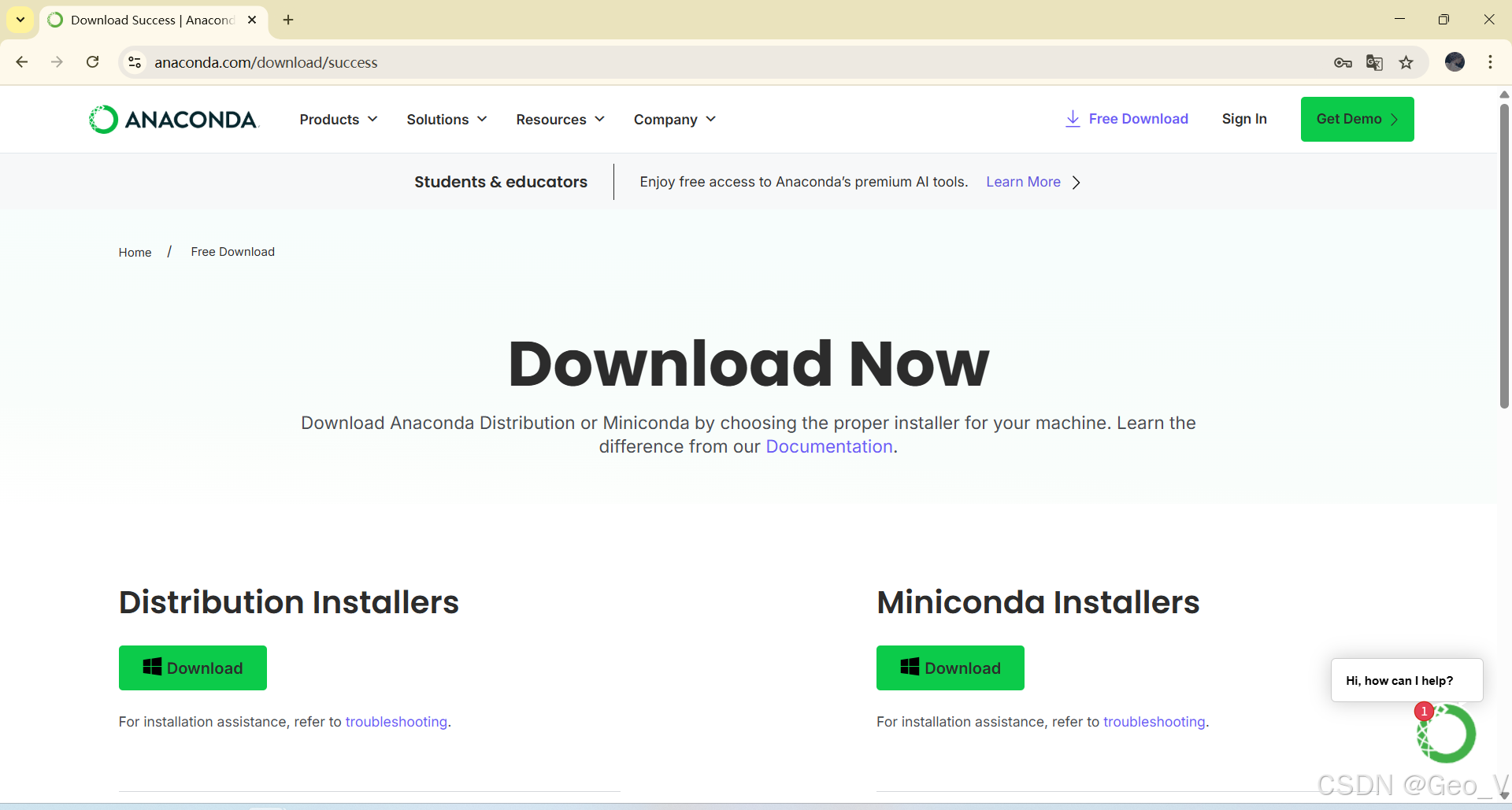This screenshot has width=1512, height=810.
Task: Minimize the browser window
Action: click(x=1399, y=19)
